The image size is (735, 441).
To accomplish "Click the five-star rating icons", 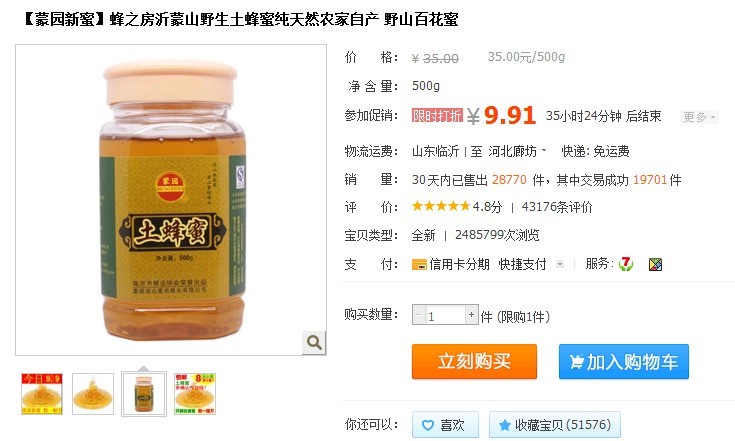I will click(x=441, y=206).
